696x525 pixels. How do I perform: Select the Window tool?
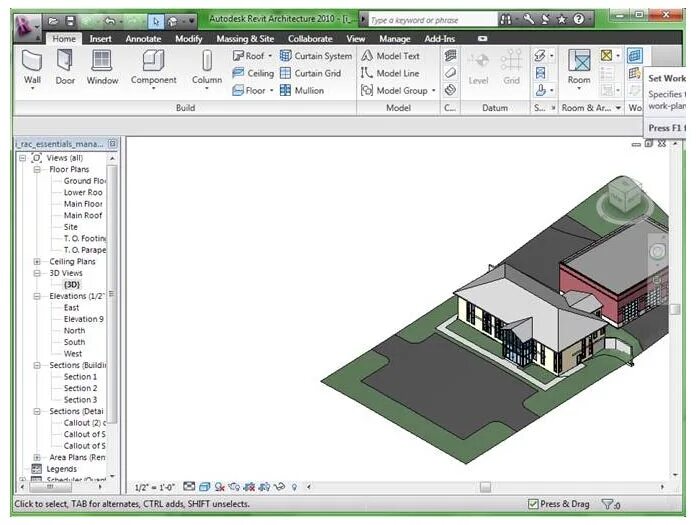102,67
